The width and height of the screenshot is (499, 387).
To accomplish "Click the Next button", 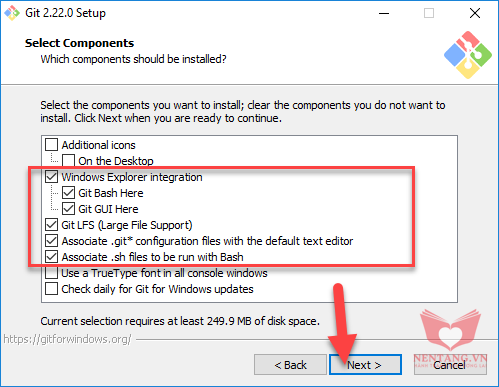I will [x=365, y=365].
